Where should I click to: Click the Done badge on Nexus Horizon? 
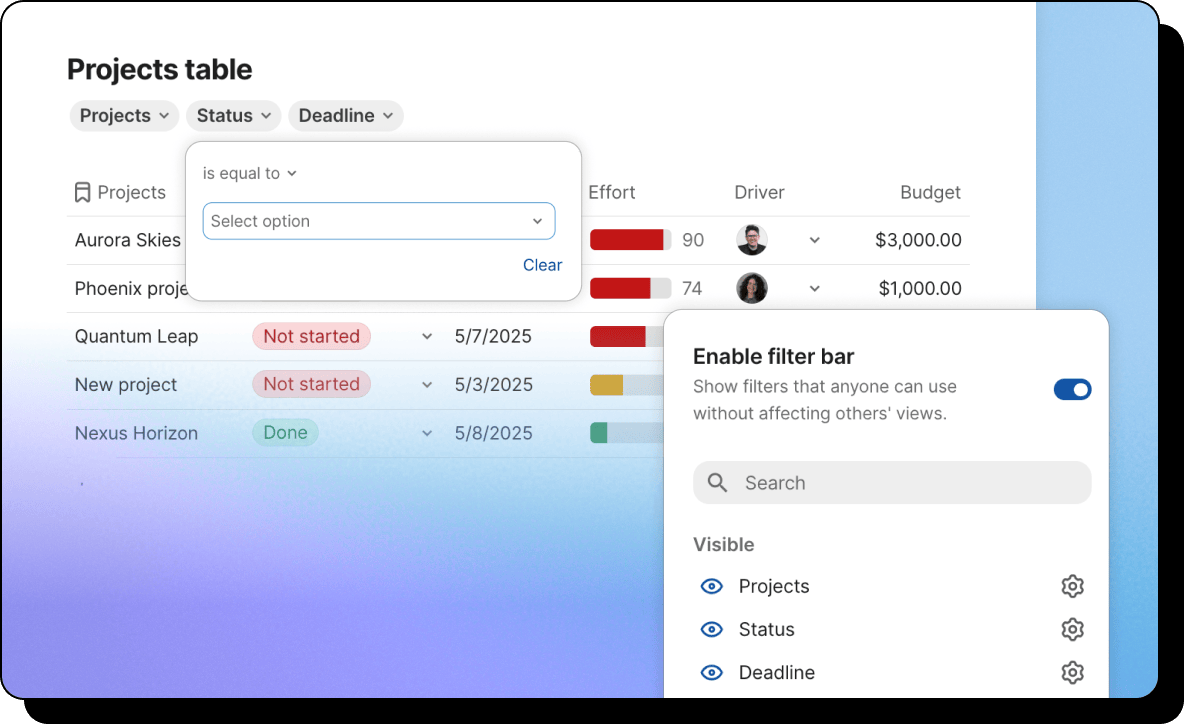[x=285, y=433]
